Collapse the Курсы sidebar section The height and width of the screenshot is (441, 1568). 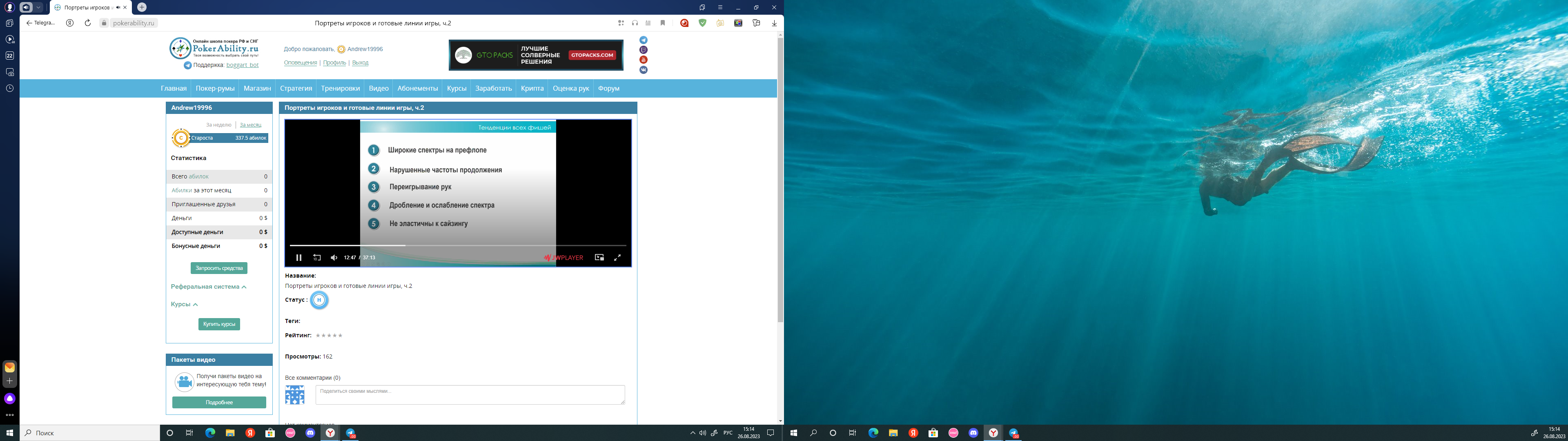point(185,305)
